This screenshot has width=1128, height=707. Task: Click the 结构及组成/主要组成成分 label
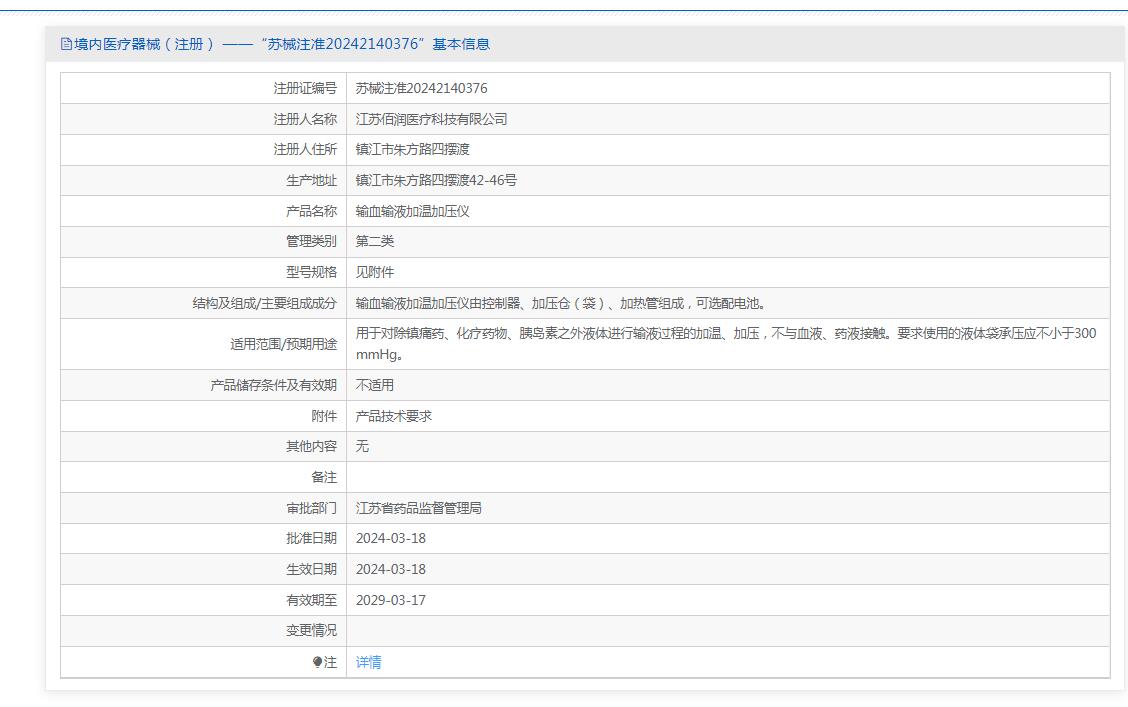265,304
